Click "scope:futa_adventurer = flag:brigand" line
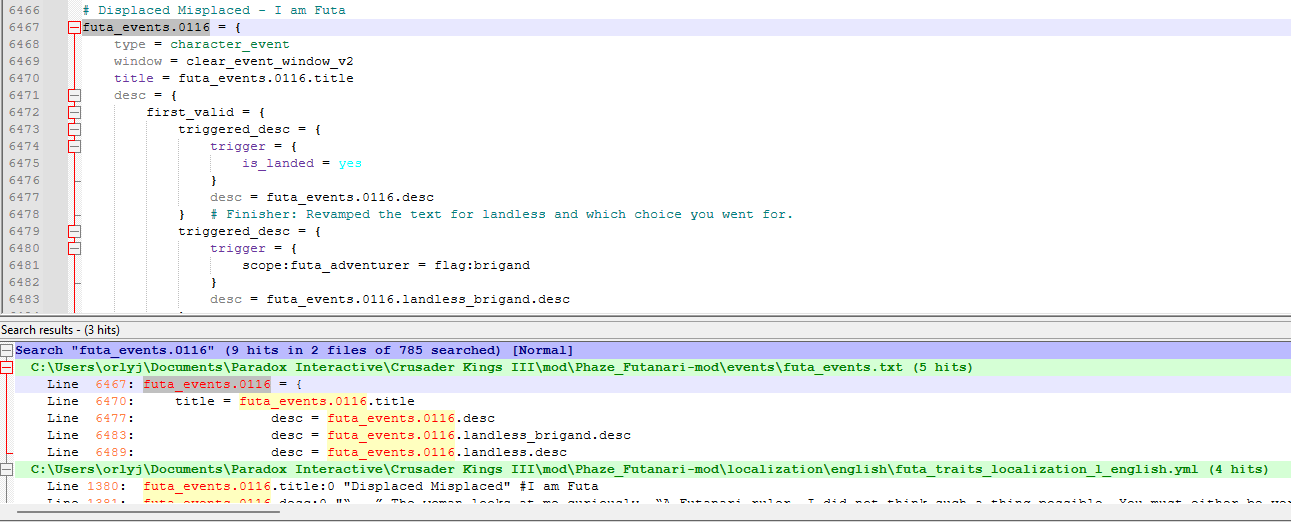This screenshot has height=522, width=1291. click(x=386, y=265)
